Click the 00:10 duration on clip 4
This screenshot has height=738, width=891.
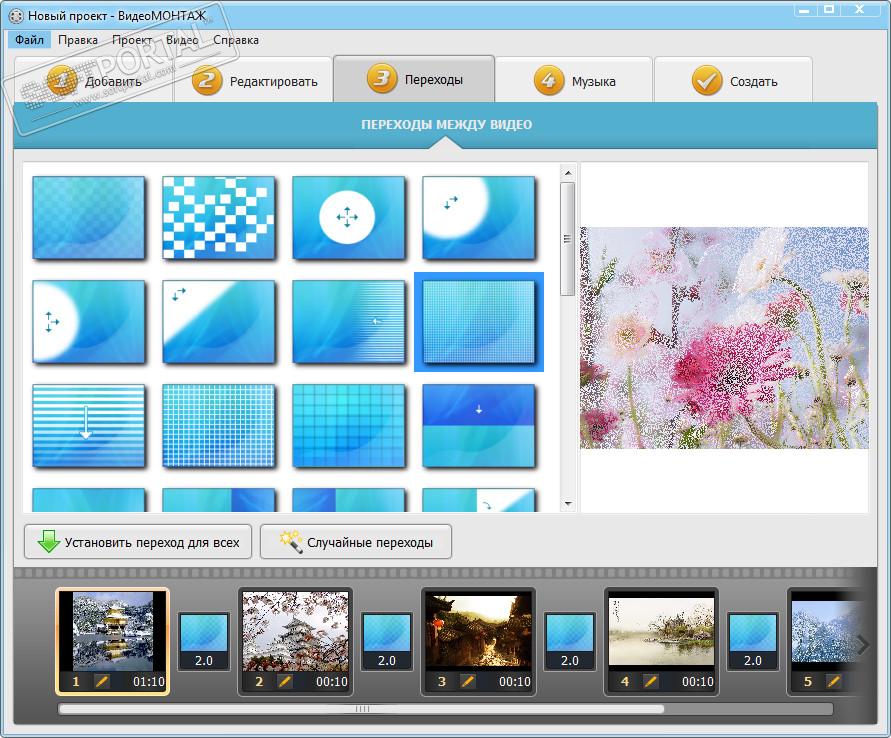point(698,681)
